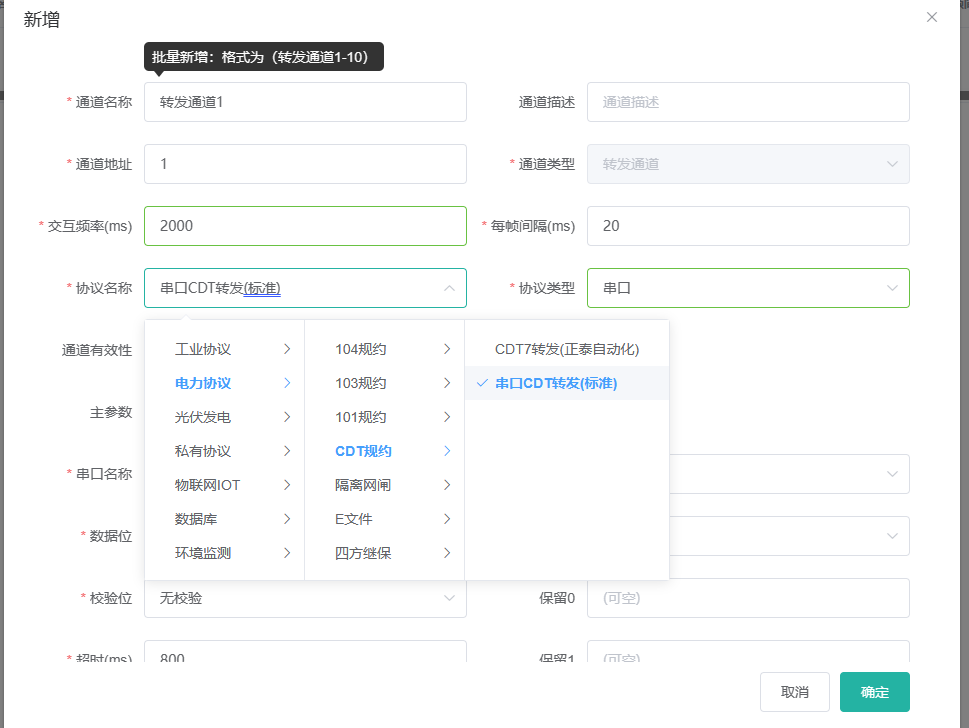Select 私有协议 in the cascader menu
The width and height of the screenshot is (969, 728).
[225, 451]
